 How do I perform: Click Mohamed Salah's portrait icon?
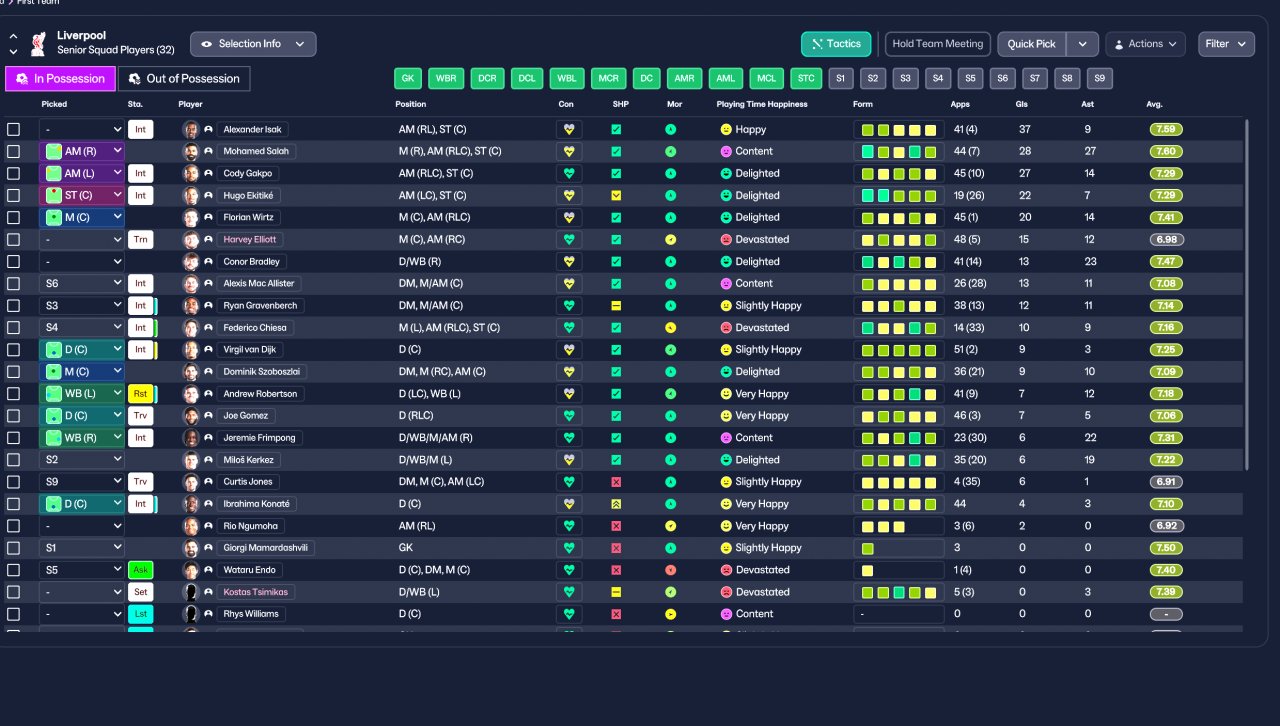(191, 151)
